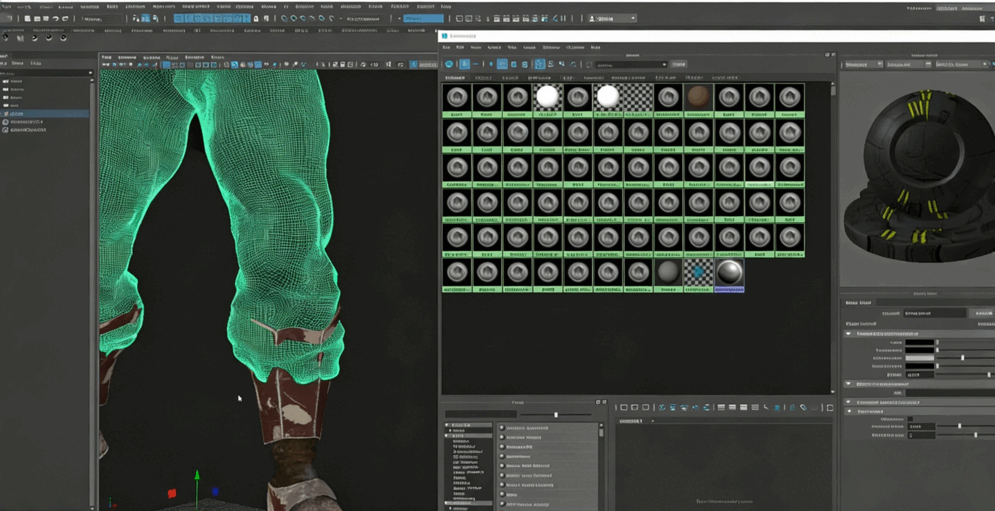Click the padlock icon in the main toolbar
The width and height of the screenshot is (995, 511).
pyautogui.click(x=258, y=19)
